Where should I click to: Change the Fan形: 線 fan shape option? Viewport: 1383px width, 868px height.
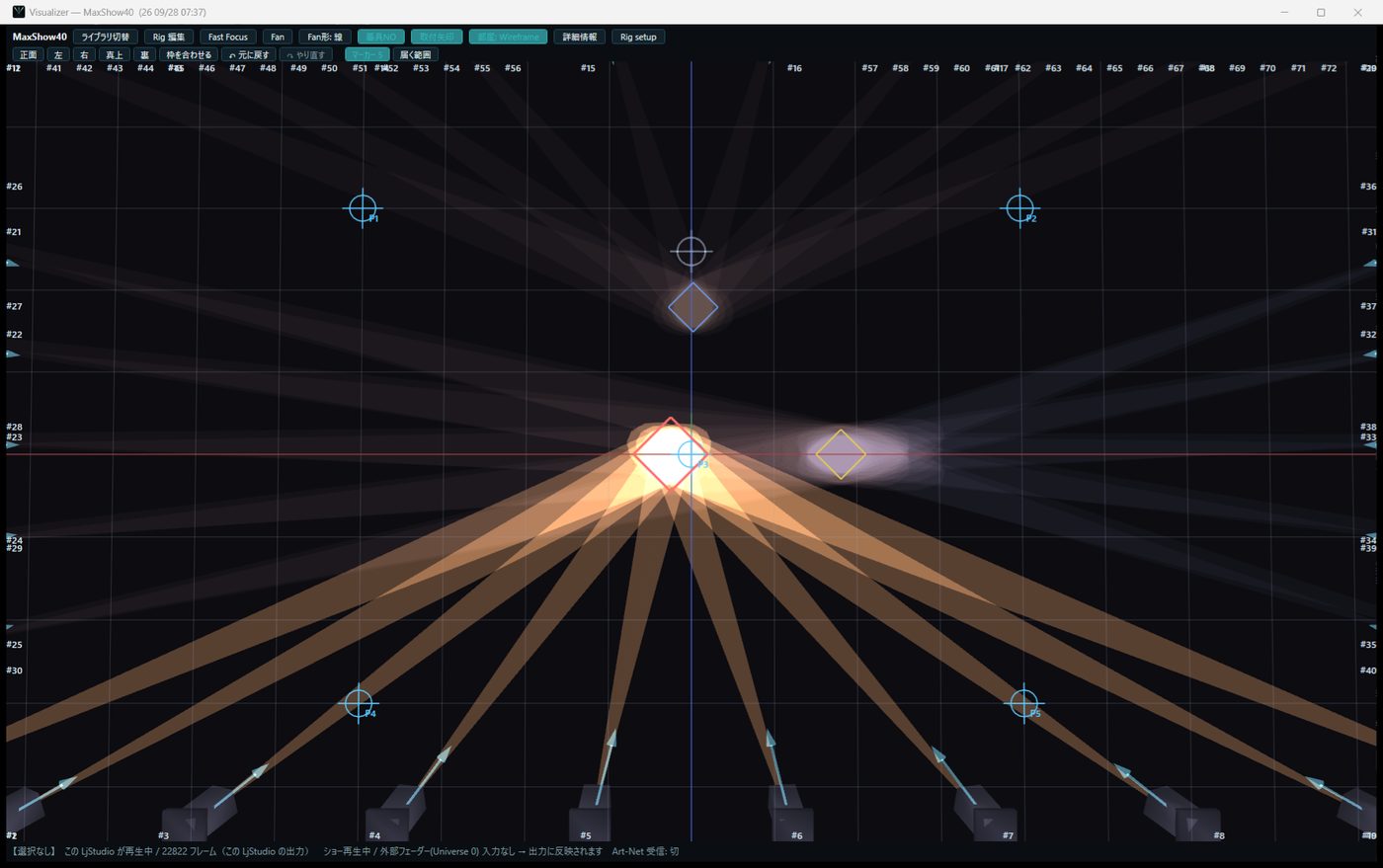click(x=325, y=37)
